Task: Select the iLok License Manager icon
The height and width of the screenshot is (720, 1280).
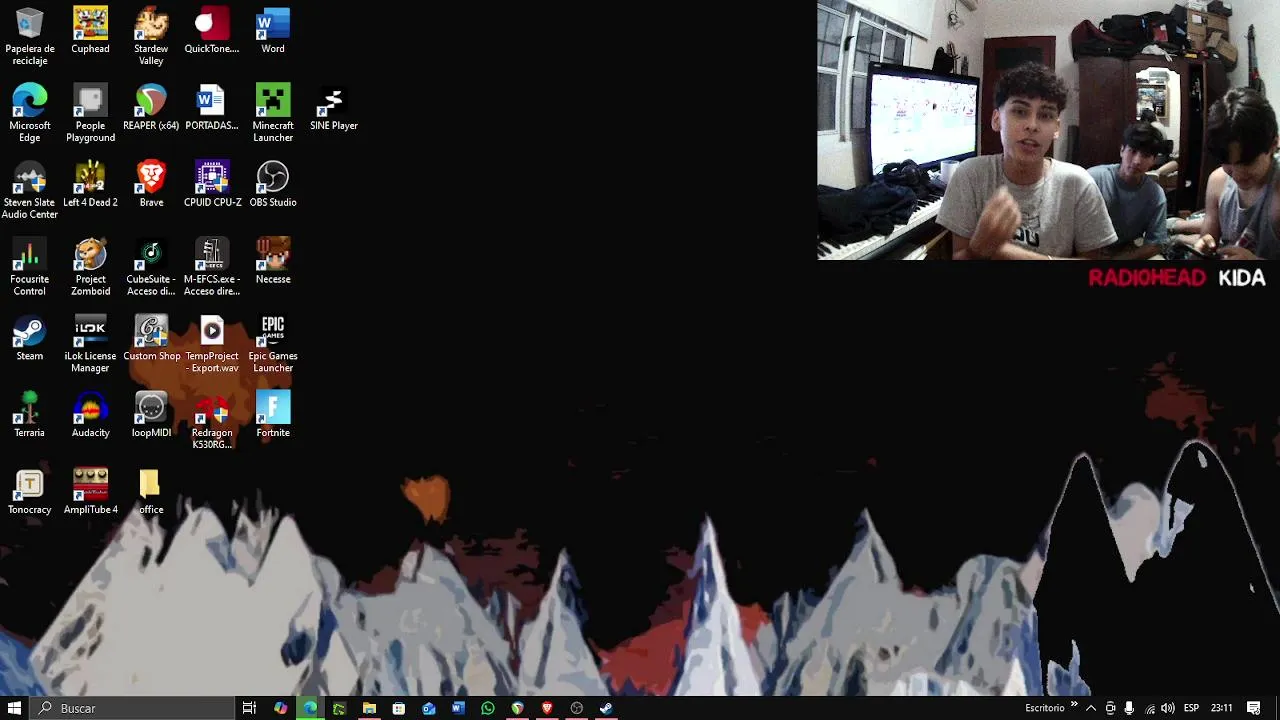Action: click(x=90, y=344)
